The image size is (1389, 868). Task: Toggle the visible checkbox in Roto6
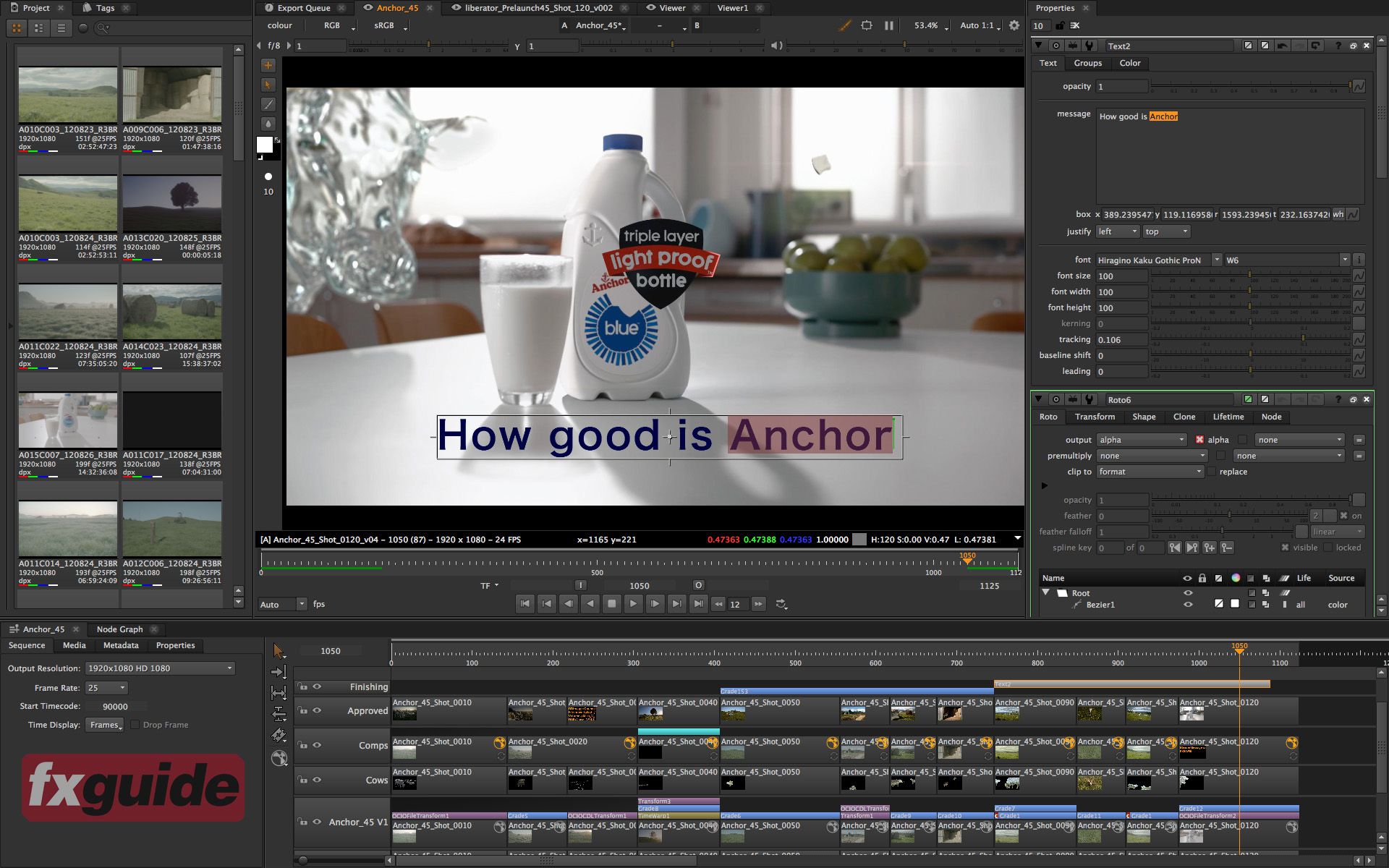1285,548
